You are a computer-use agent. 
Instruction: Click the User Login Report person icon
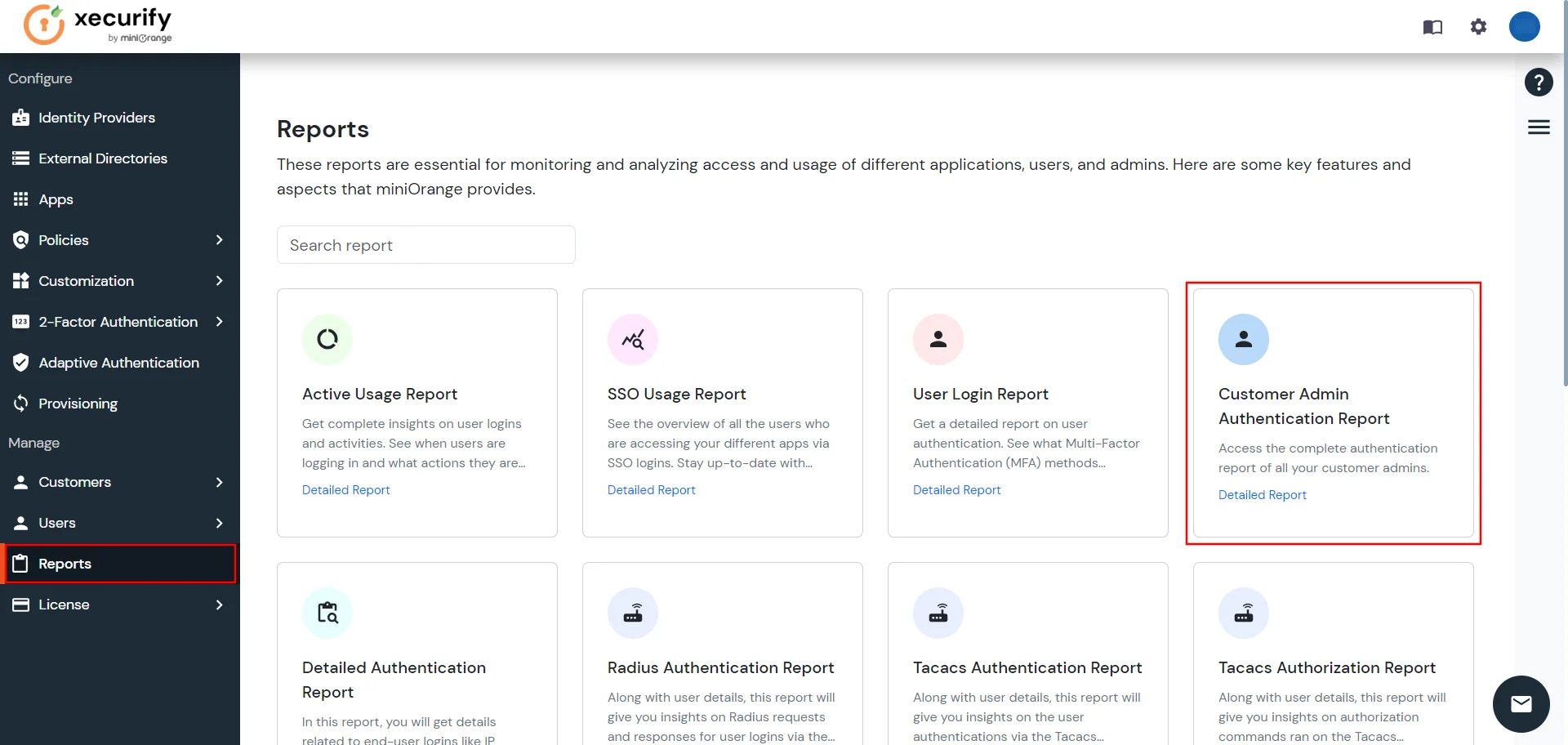938,339
